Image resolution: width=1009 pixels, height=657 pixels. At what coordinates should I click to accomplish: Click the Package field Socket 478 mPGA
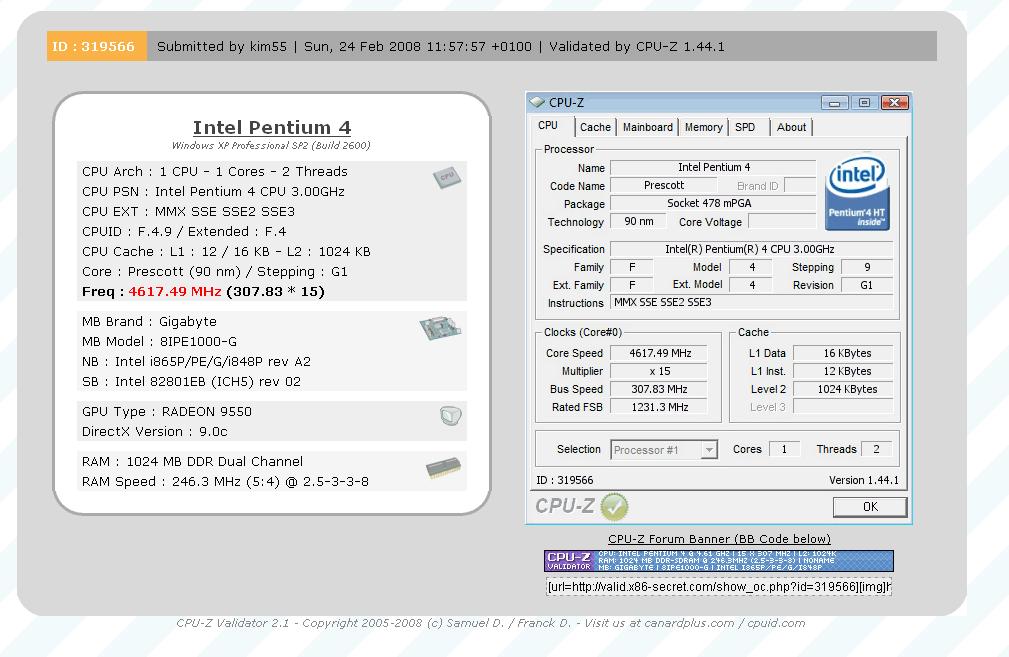click(x=713, y=203)
